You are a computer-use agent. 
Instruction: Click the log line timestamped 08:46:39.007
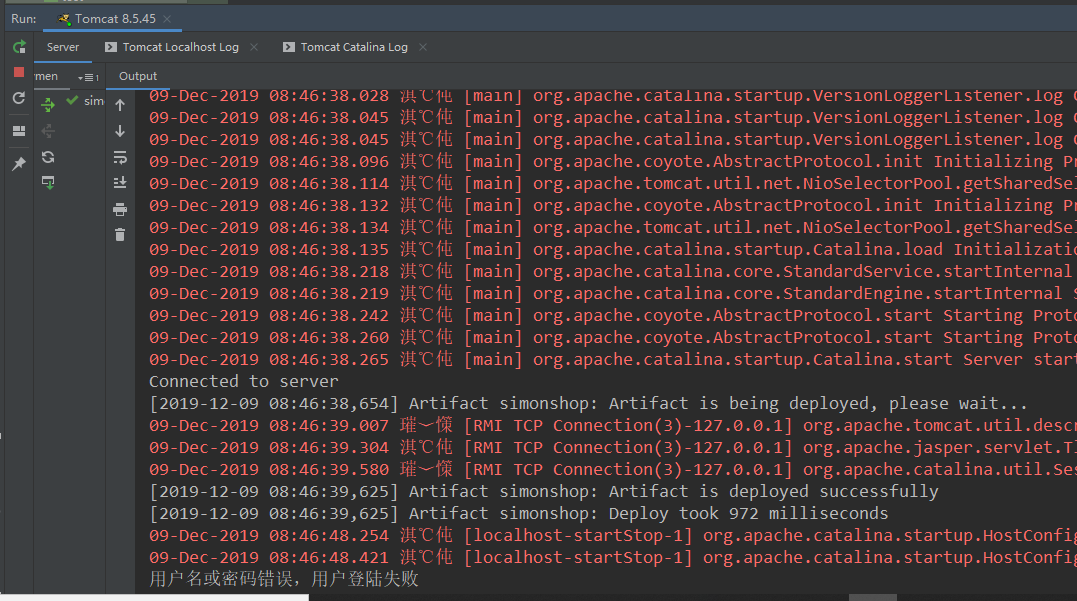point(613,425)
